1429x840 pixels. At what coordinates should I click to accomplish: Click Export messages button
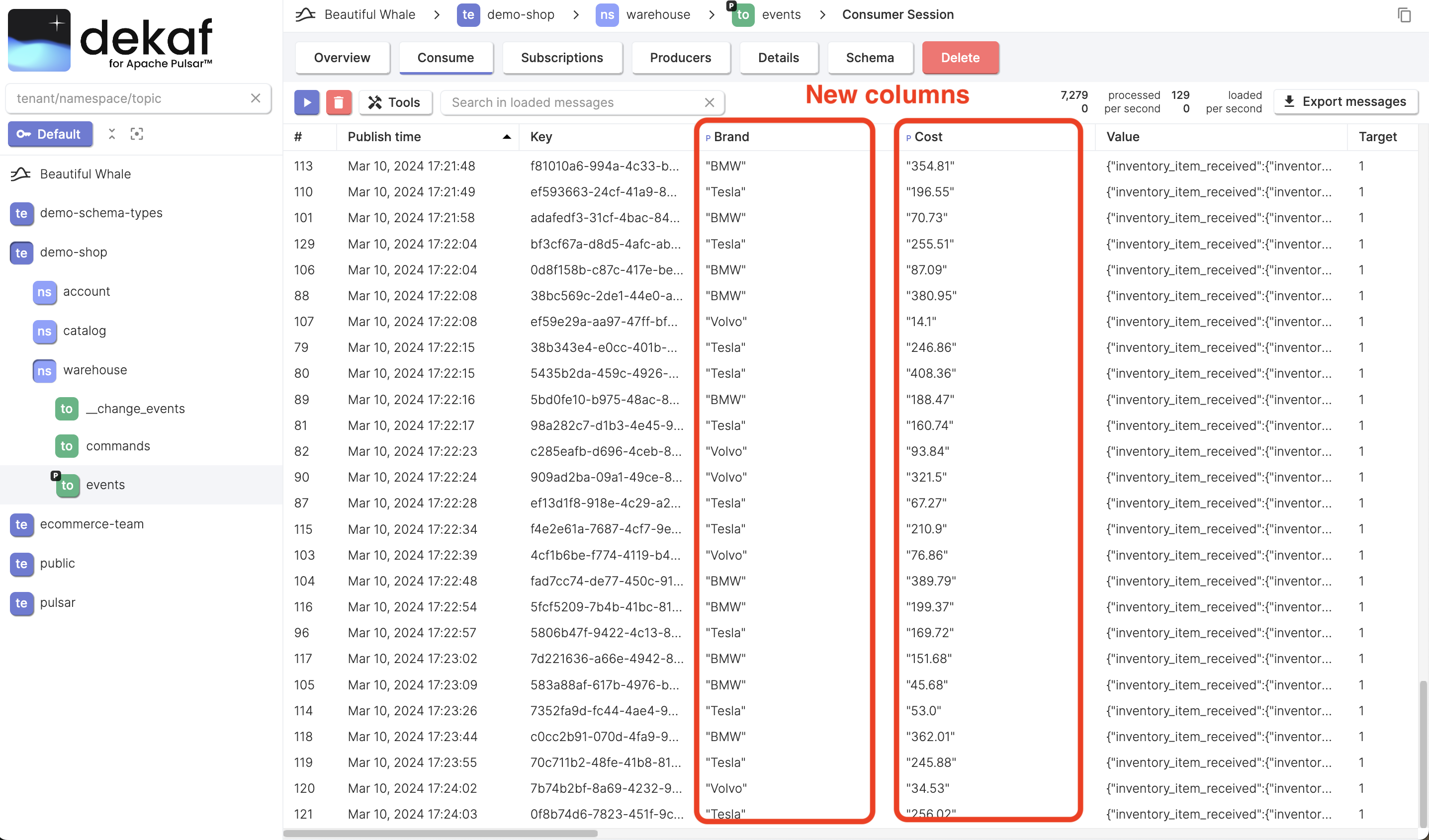point(1345,102)
